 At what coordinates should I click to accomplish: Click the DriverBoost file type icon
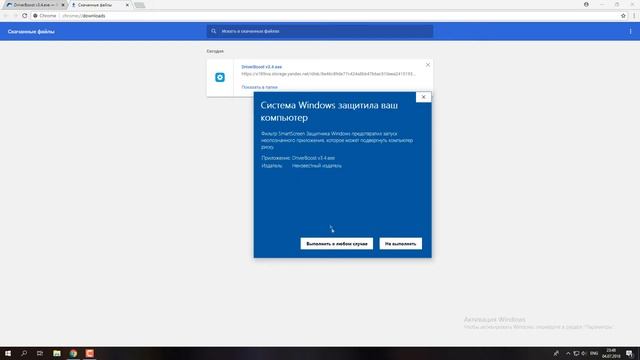(220, 77)
